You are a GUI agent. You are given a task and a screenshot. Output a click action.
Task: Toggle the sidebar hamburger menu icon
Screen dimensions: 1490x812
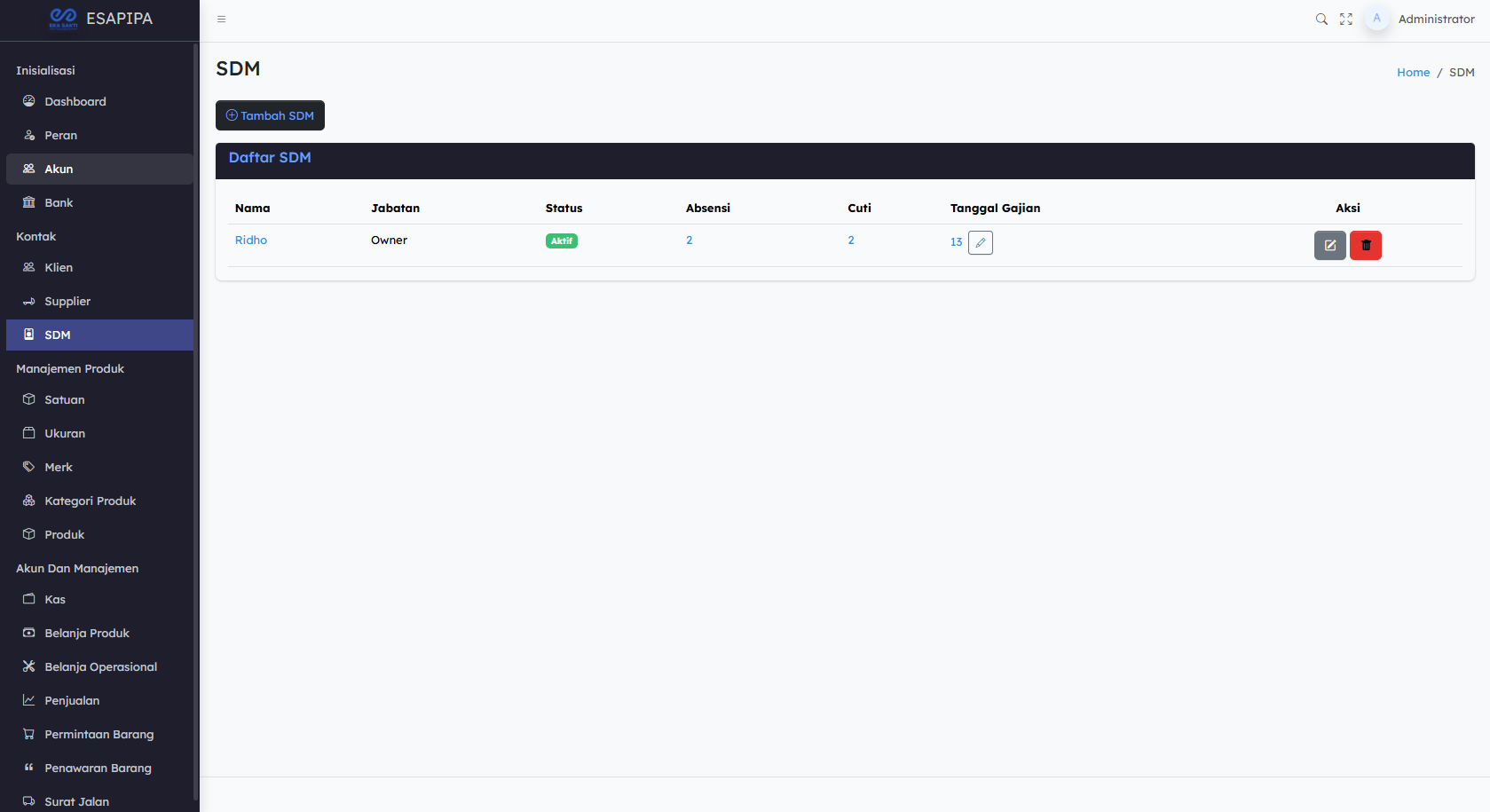click(x=222, y=19)
